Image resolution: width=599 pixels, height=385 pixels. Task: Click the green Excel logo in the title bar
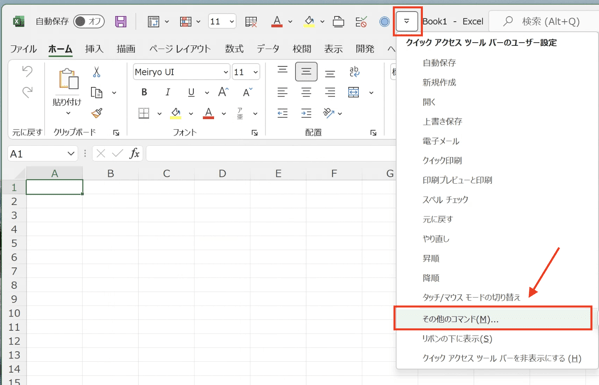point(18,21)
